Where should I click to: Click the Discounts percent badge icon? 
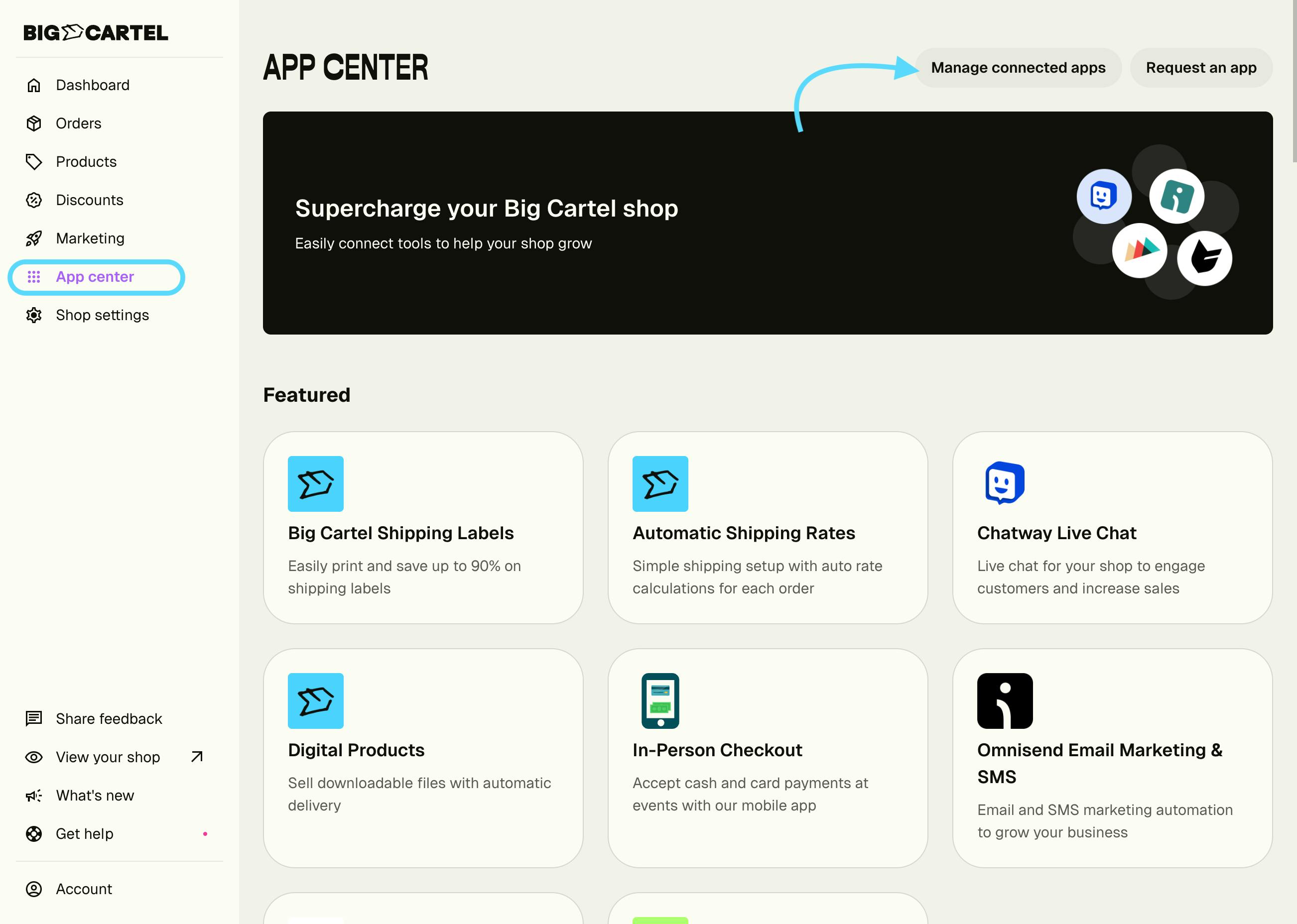(x=34, y=200)
